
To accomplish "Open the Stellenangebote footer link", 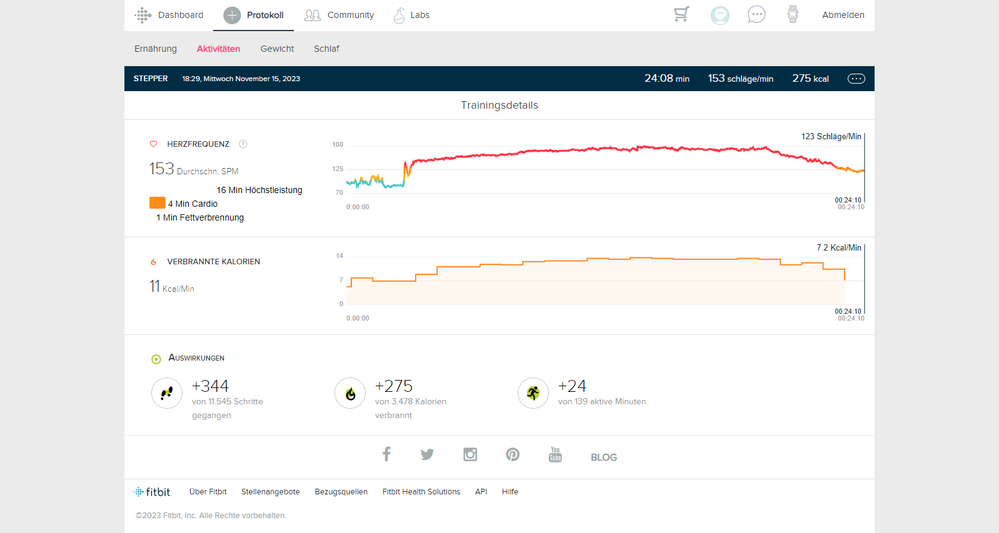I will tap(270, 492).
